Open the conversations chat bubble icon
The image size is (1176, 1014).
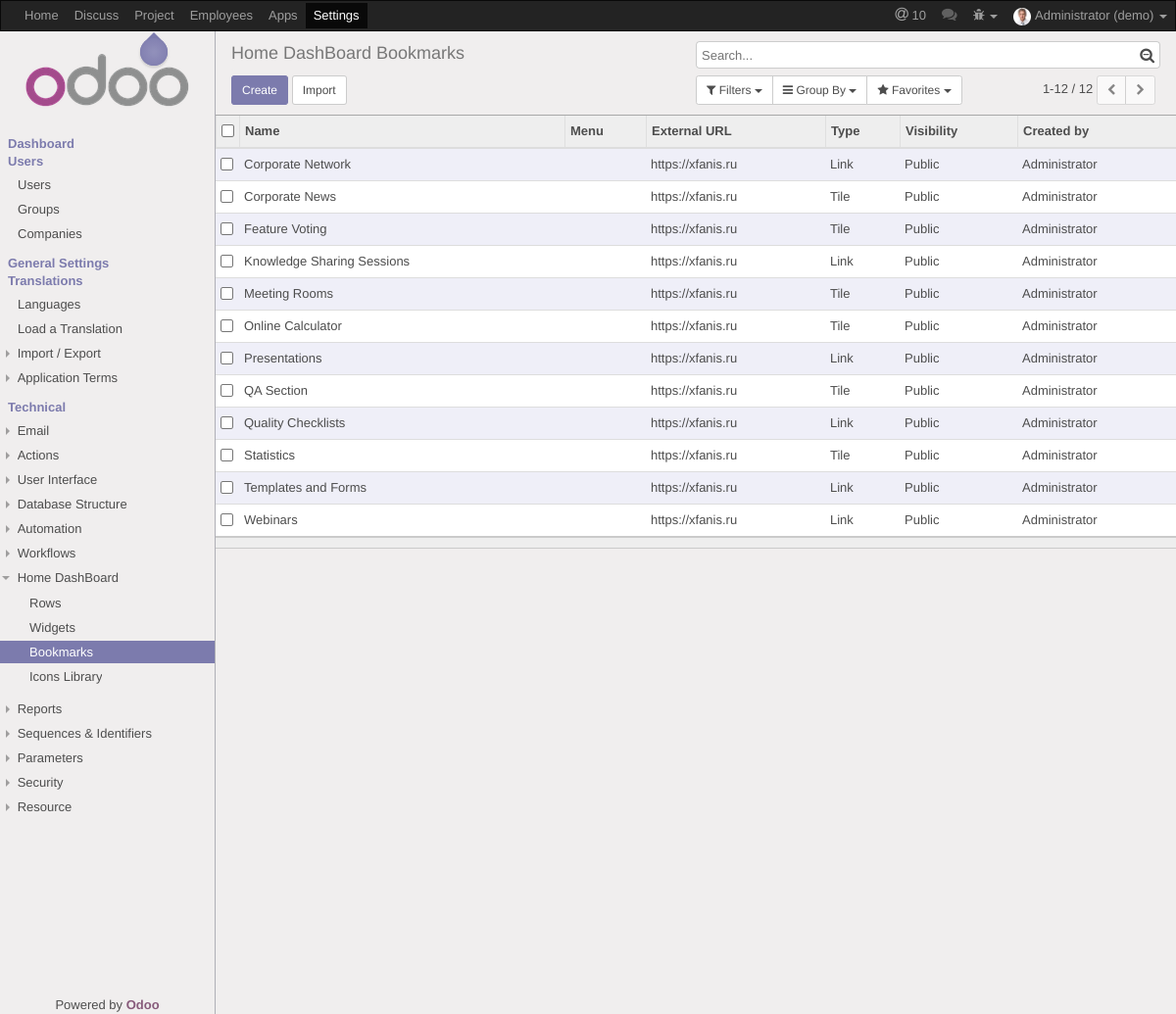coord(949,16)
